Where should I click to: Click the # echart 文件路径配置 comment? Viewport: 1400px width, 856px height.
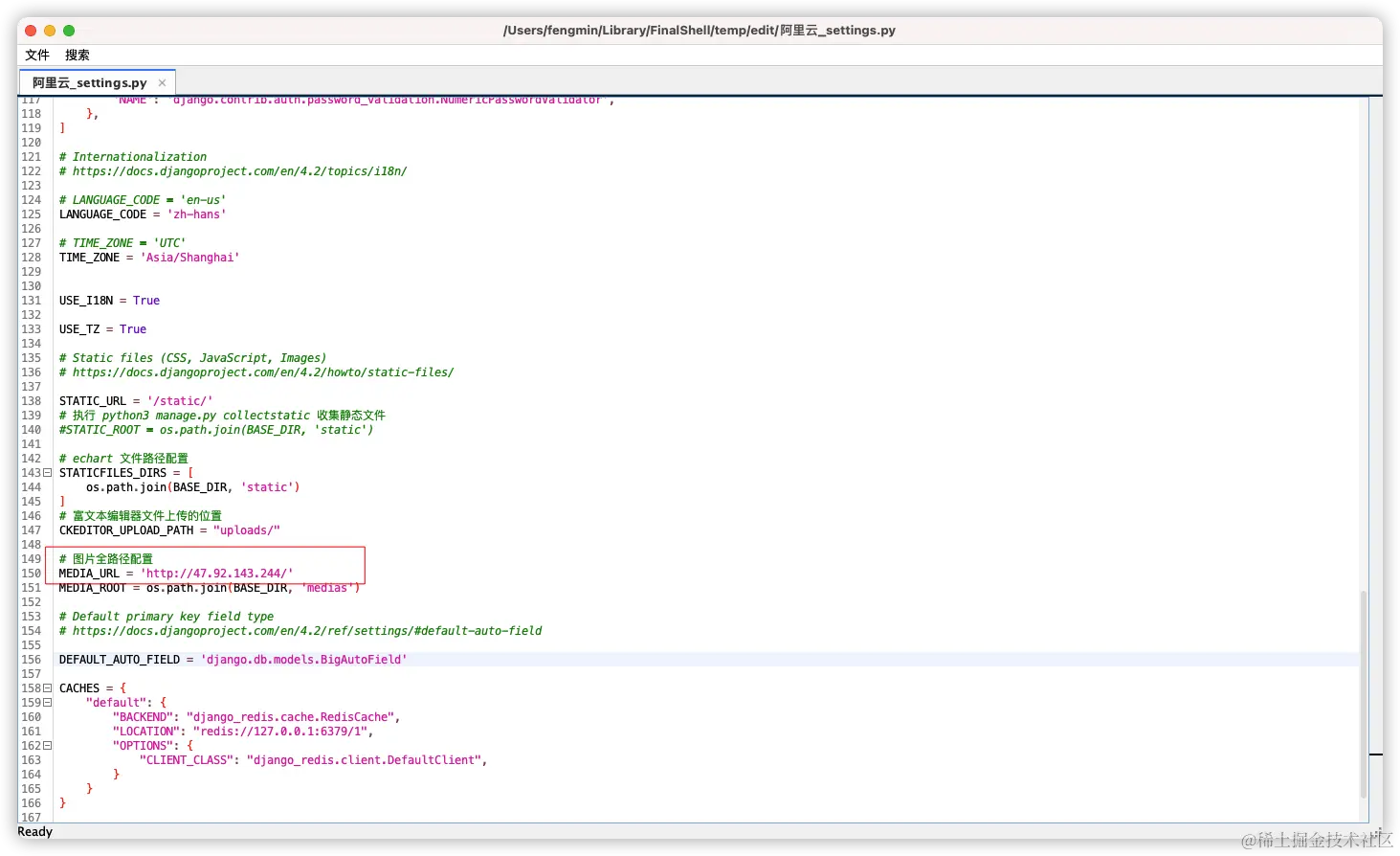[x=123, y=459]
